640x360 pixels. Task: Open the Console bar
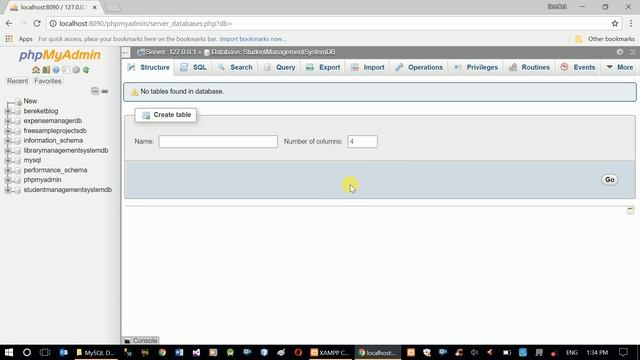coord(141,340)
